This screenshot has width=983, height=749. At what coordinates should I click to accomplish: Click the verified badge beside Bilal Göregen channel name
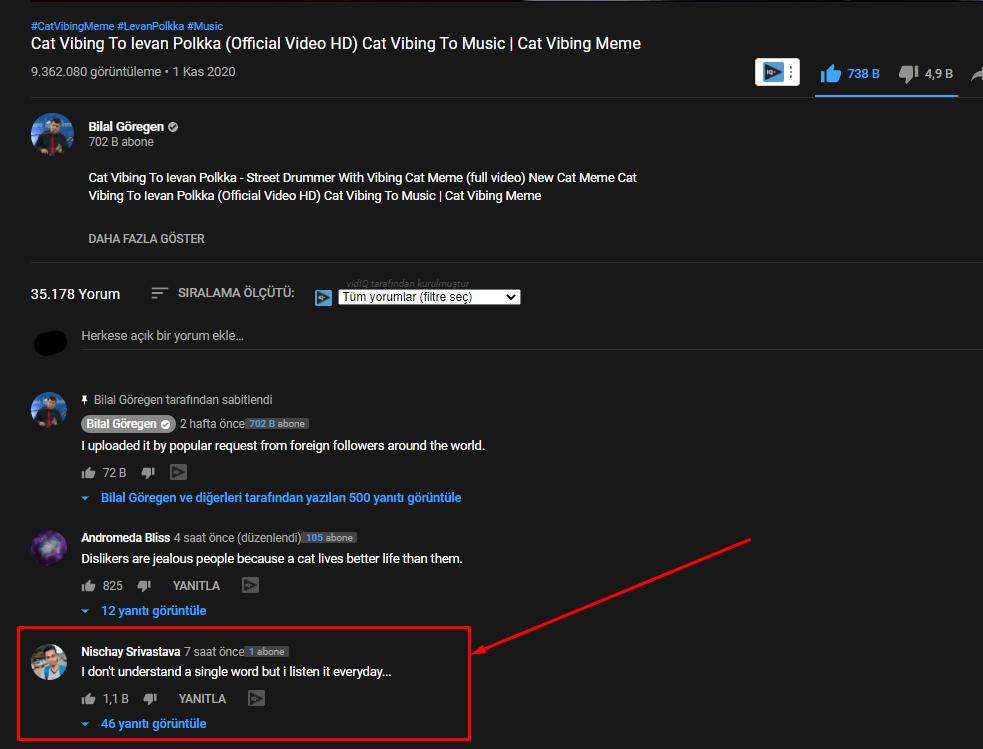[x=173, y=127]
